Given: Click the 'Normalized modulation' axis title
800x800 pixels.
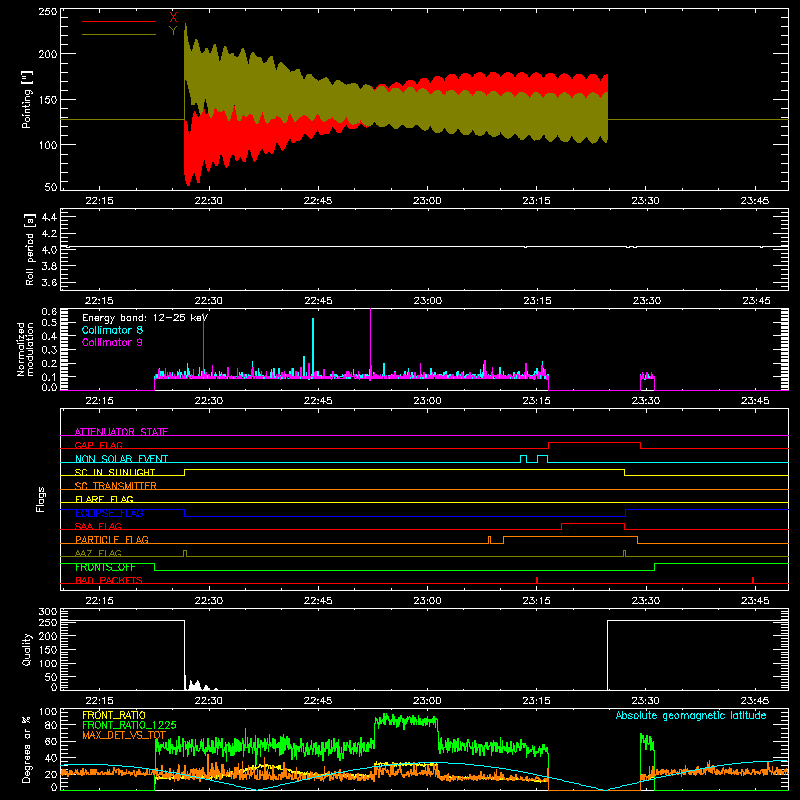Looking at the screenshot, I should pyautogui.click(x=26, y=349).
